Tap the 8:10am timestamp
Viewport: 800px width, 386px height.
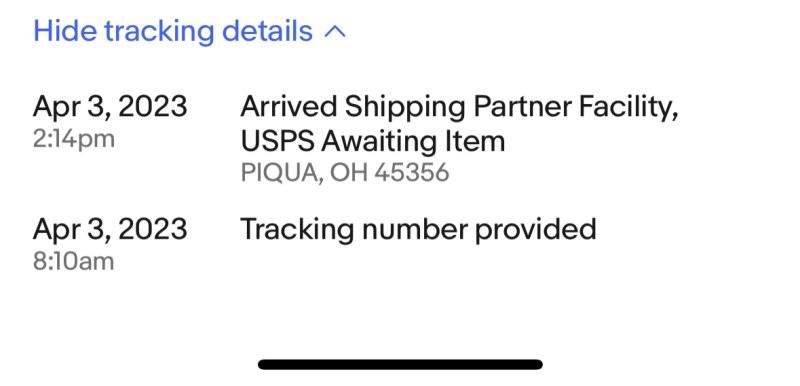(x=73, y=262)
